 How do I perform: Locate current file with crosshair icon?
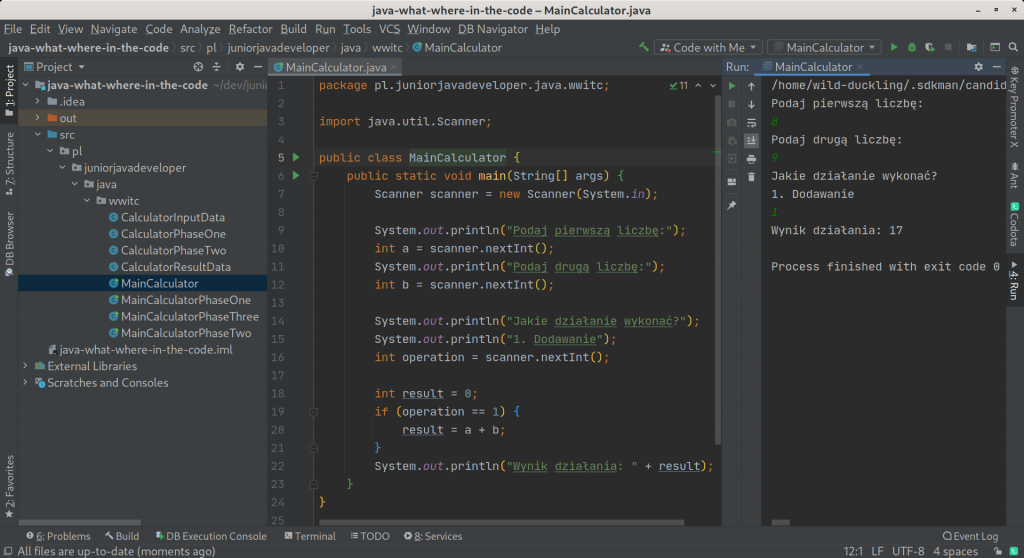click(x=199, y=67)
